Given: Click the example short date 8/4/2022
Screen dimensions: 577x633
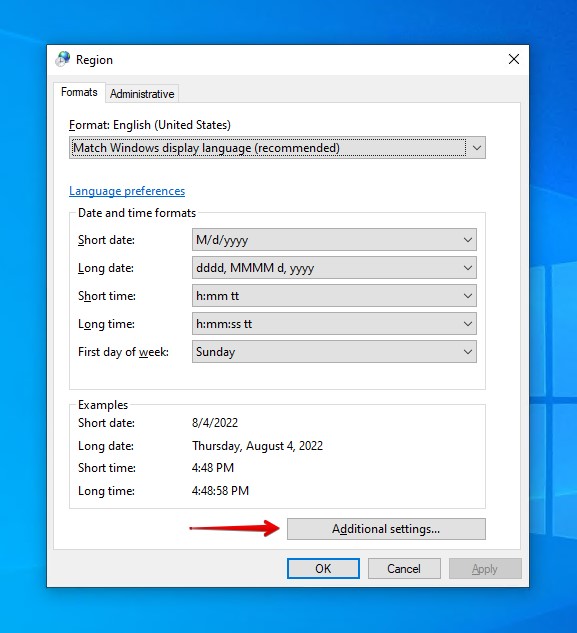Looking at the screenshot, I should (x=215, y=423).
